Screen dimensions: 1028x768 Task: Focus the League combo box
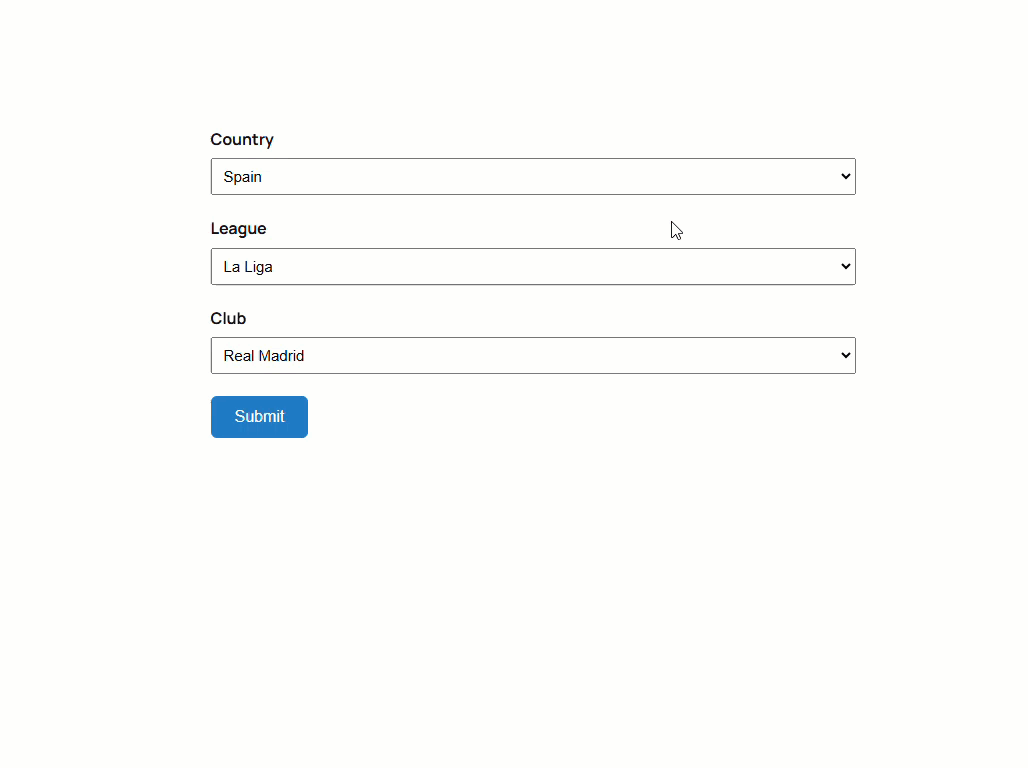point(533,266)
